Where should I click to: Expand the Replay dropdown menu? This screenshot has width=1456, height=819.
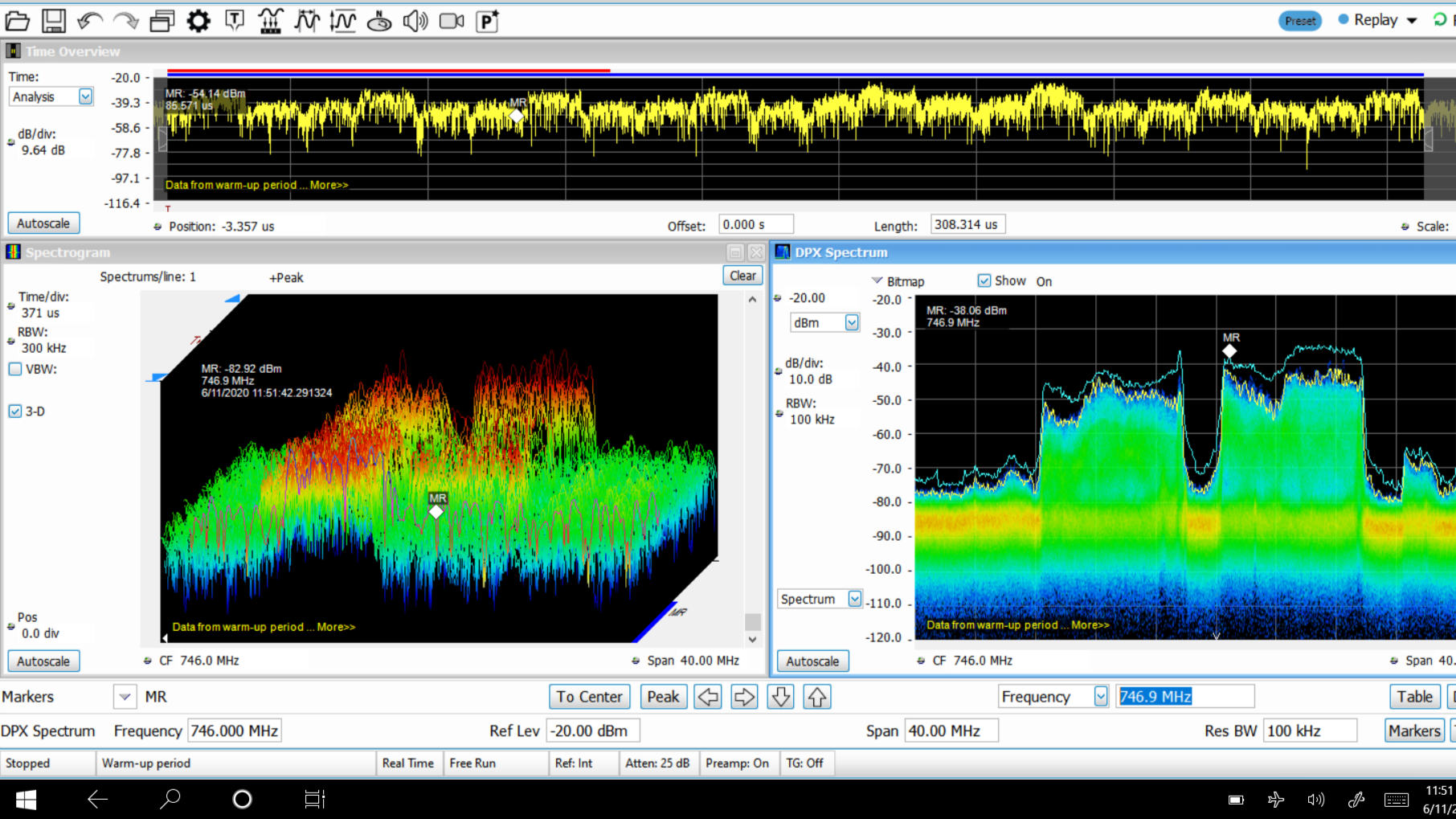click(1412, 21)
